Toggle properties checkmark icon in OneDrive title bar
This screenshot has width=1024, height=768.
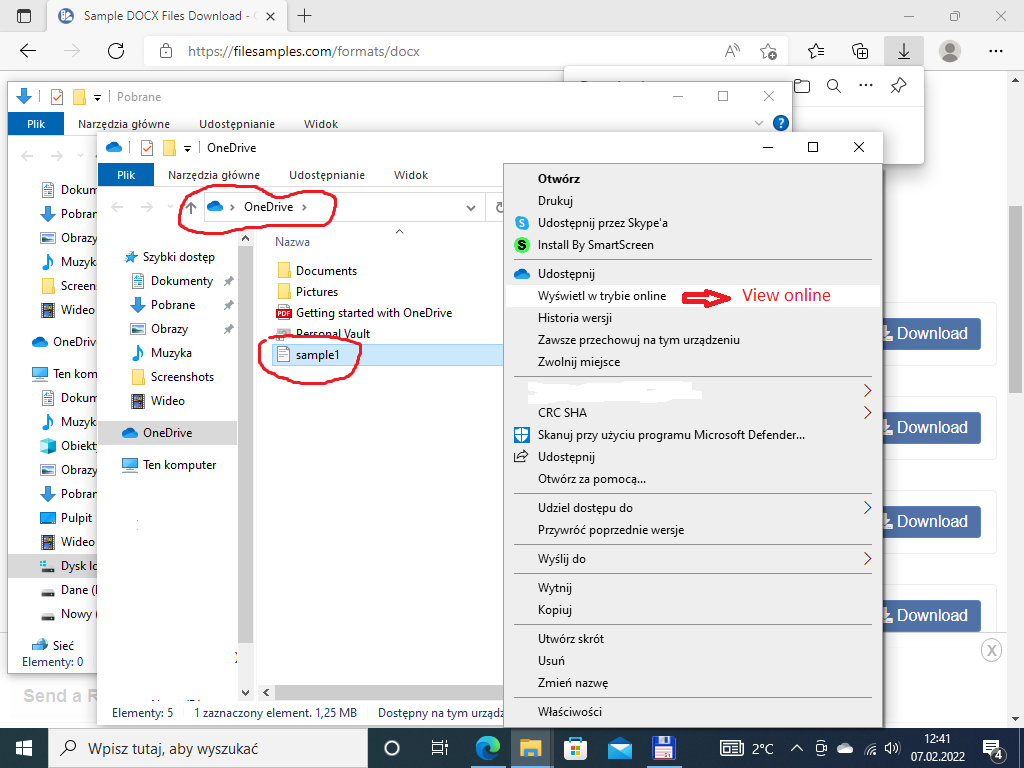(147, 148)
